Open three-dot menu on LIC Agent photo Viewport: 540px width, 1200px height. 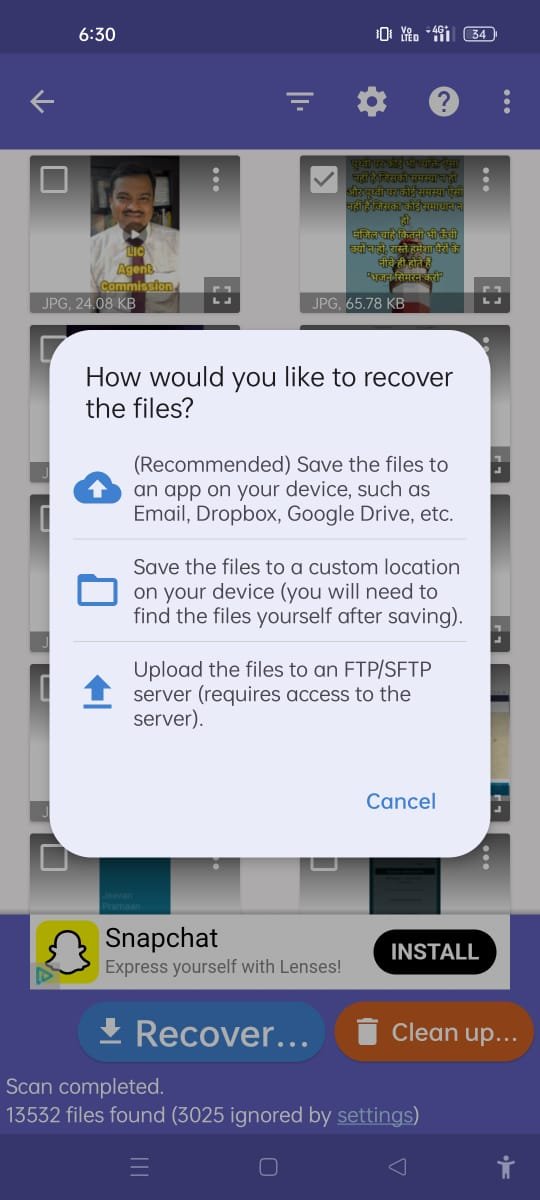pos(216,179)
